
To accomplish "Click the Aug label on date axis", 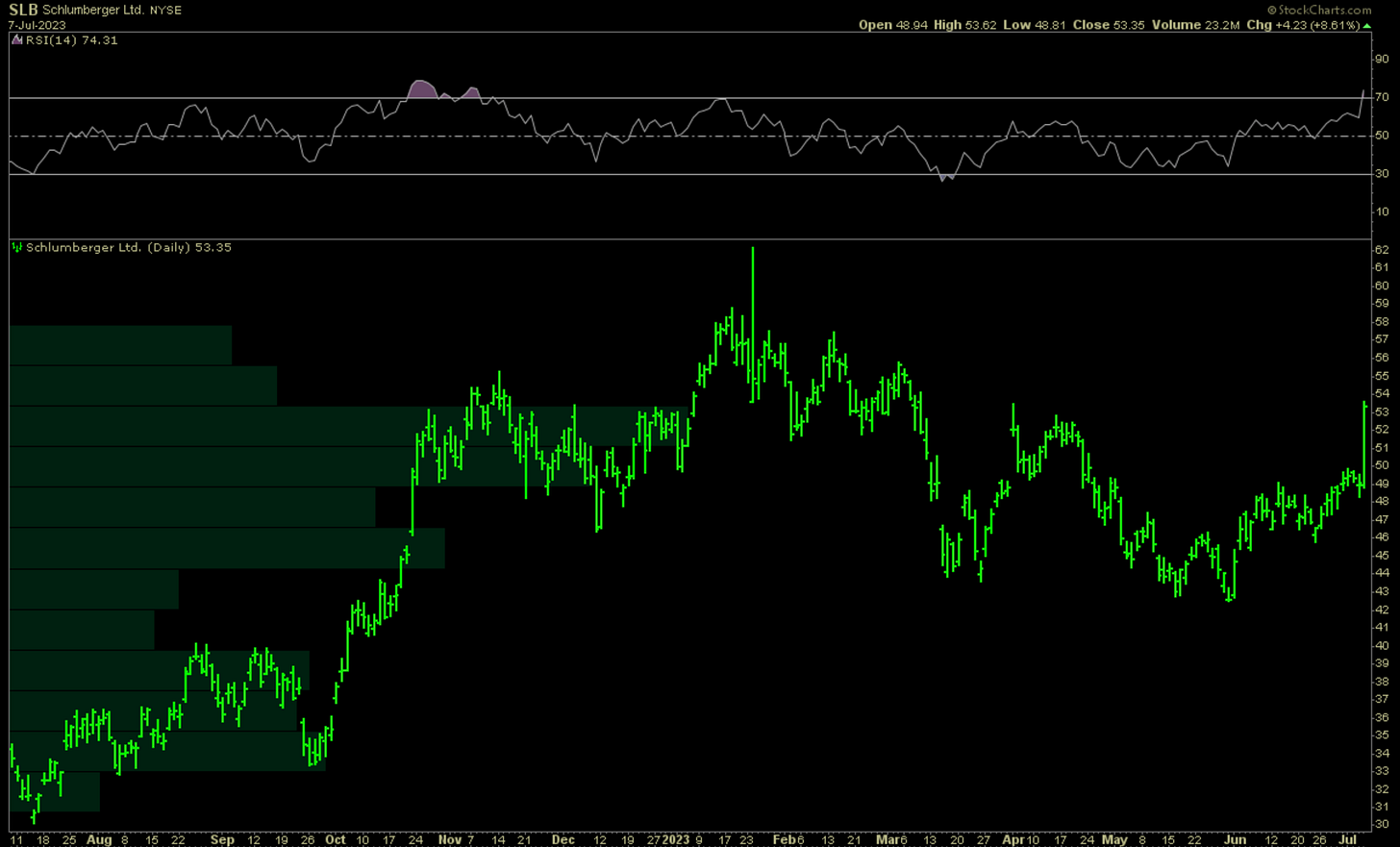I will click(99, 840).
